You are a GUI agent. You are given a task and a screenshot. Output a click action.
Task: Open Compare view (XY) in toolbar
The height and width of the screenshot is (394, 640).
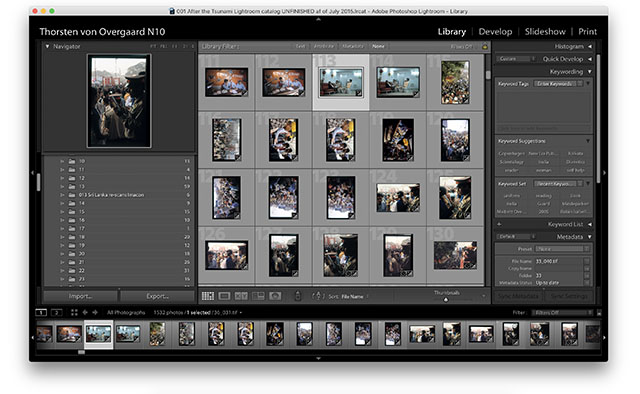pyautogui.click(x=241, y=296)
